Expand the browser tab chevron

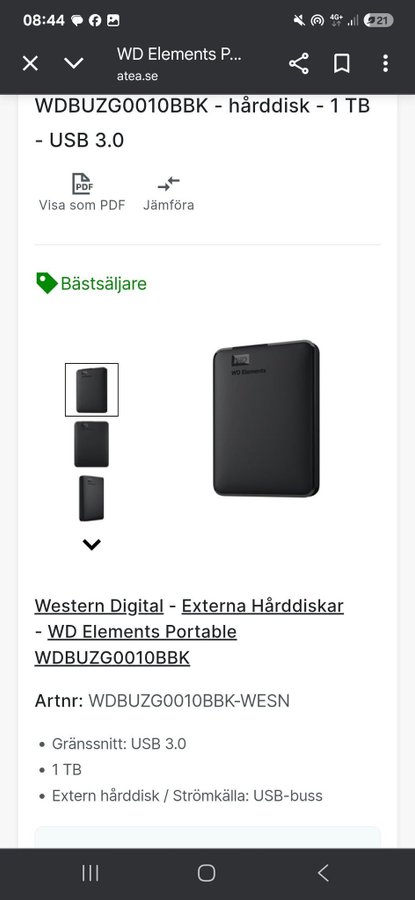pos(73,63)
